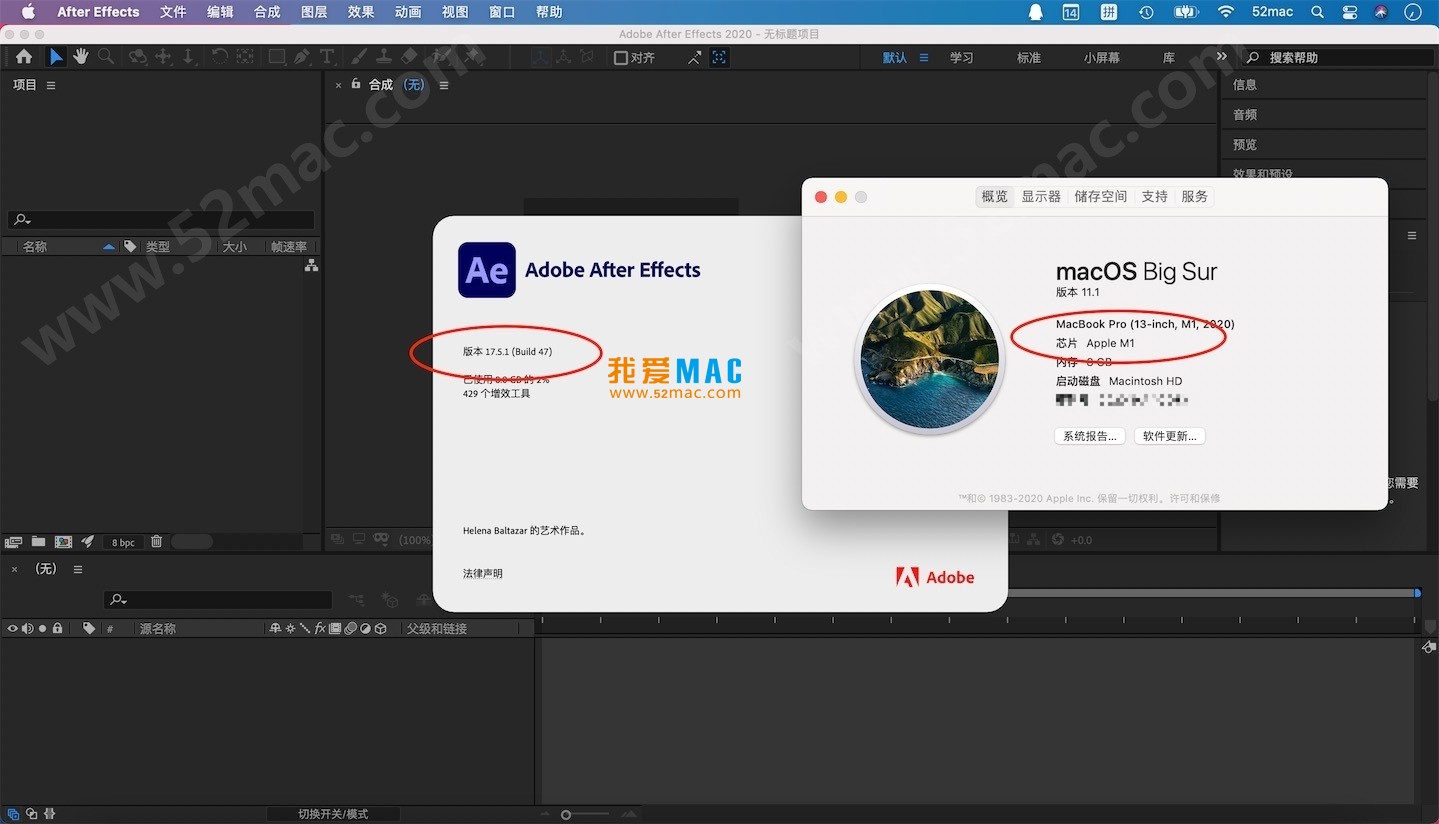The image size is (1439, 824).
Task: Toggle composition panel lock icon
Action: (355, 84)
